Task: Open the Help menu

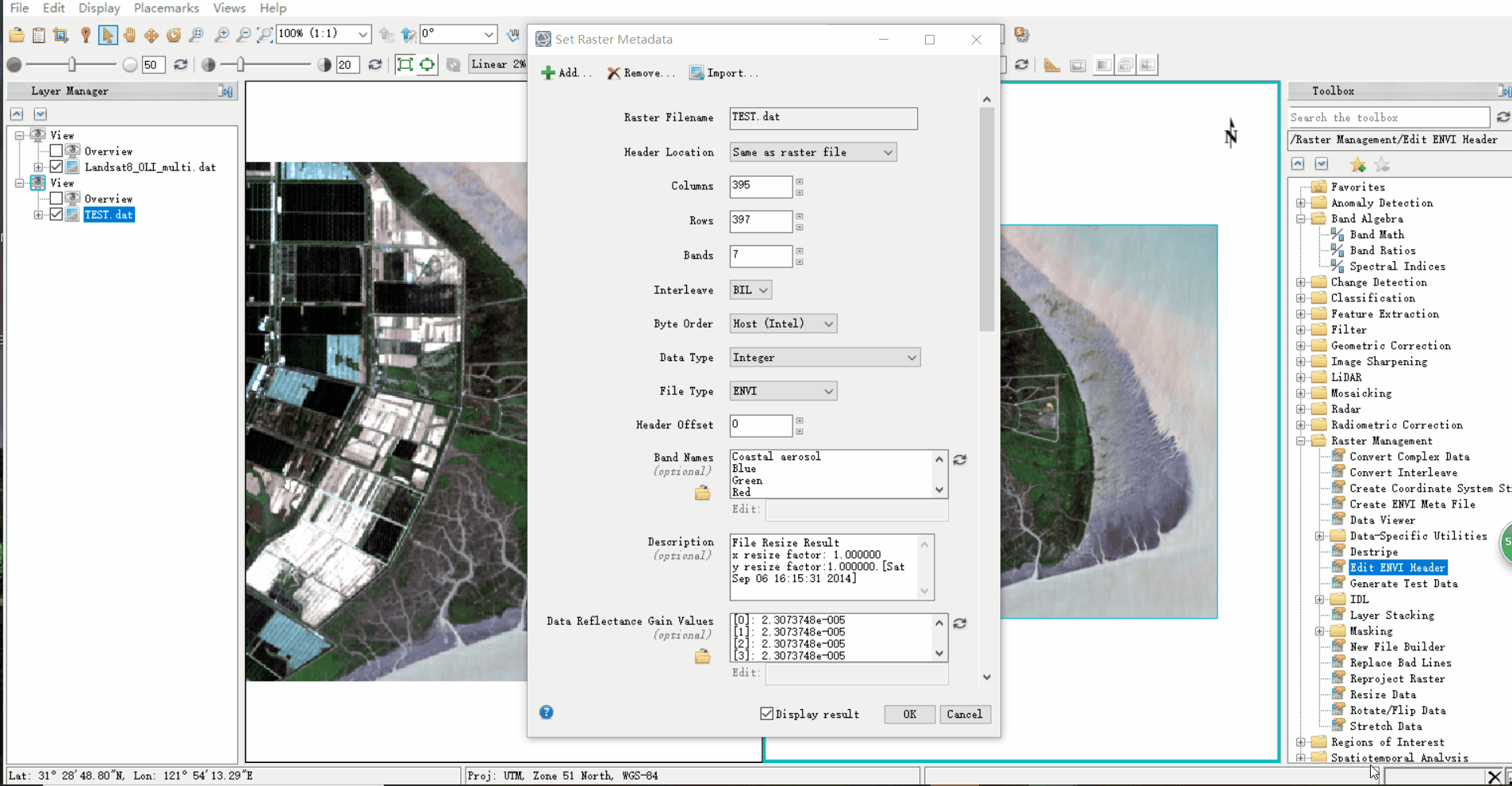Action: coord(273,8)
